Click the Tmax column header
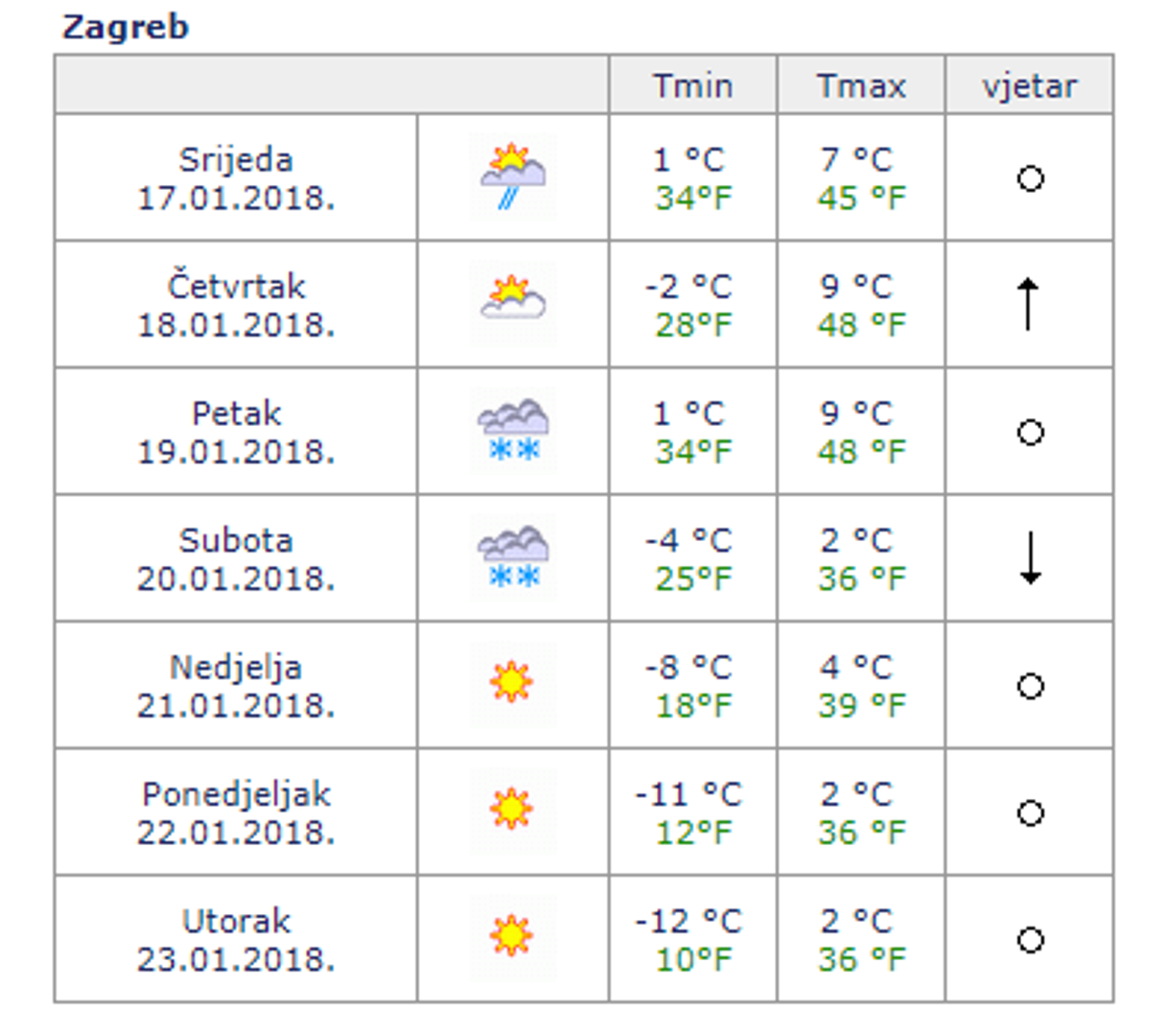This screenshot has width=1168, height=1036. [x=861, y=86]
